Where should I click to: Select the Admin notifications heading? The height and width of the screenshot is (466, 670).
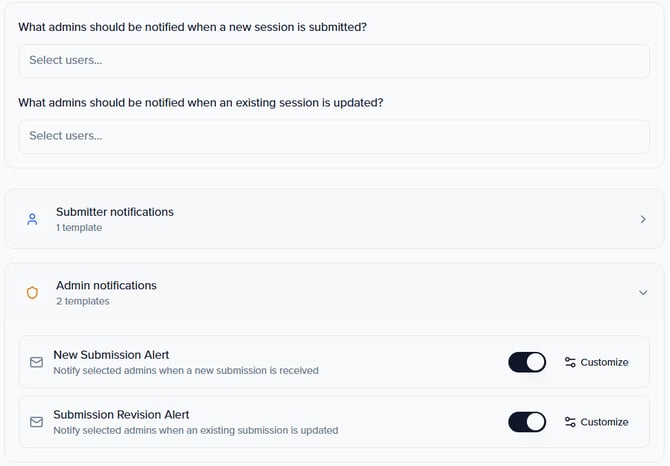click(106, 286)
